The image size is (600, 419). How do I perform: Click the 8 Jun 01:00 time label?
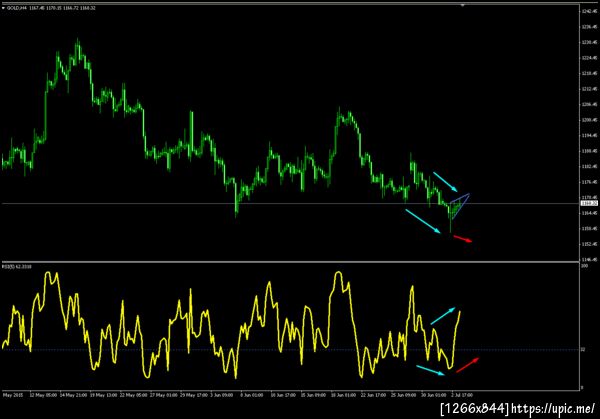252,395
